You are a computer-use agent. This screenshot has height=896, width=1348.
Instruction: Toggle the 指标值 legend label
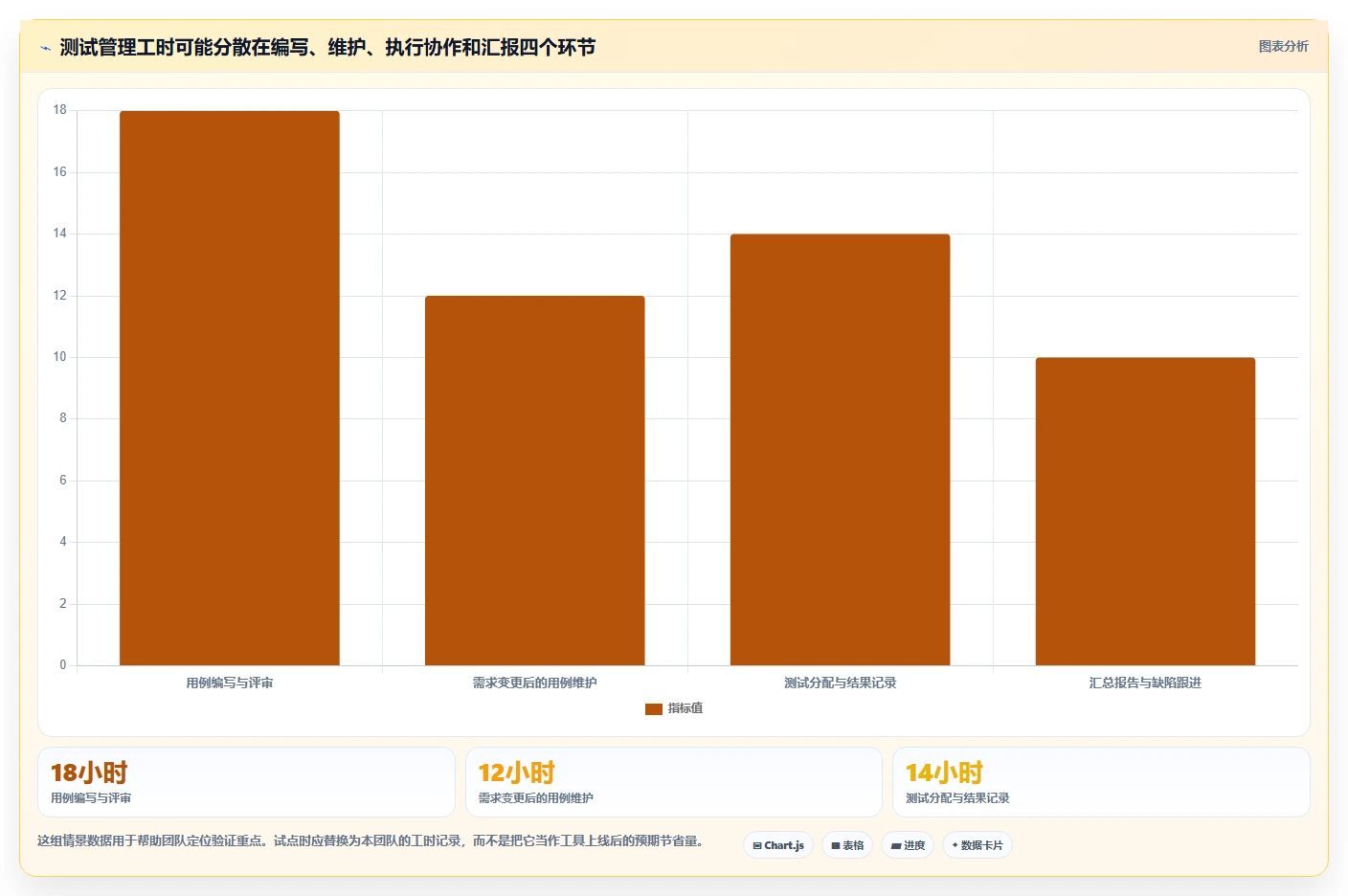pos(685,708)
